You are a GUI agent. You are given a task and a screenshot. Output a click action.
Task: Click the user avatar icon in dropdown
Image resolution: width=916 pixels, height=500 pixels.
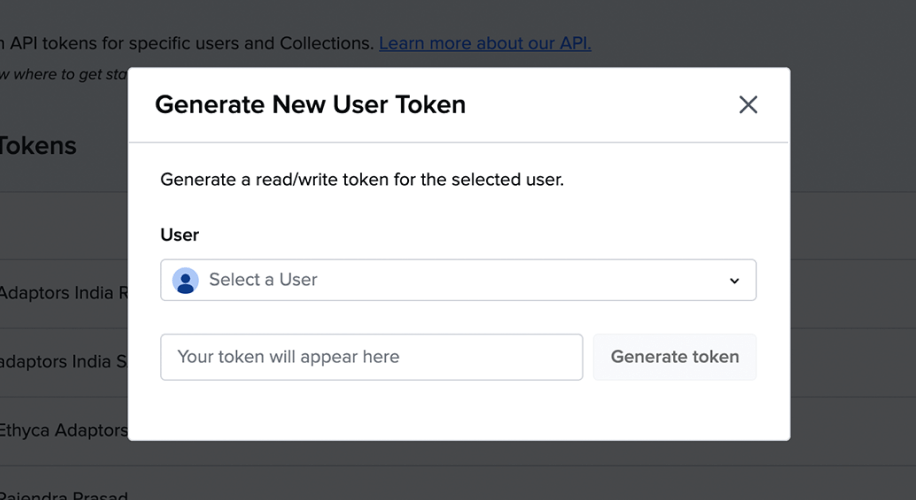click(x=185, y=281)
